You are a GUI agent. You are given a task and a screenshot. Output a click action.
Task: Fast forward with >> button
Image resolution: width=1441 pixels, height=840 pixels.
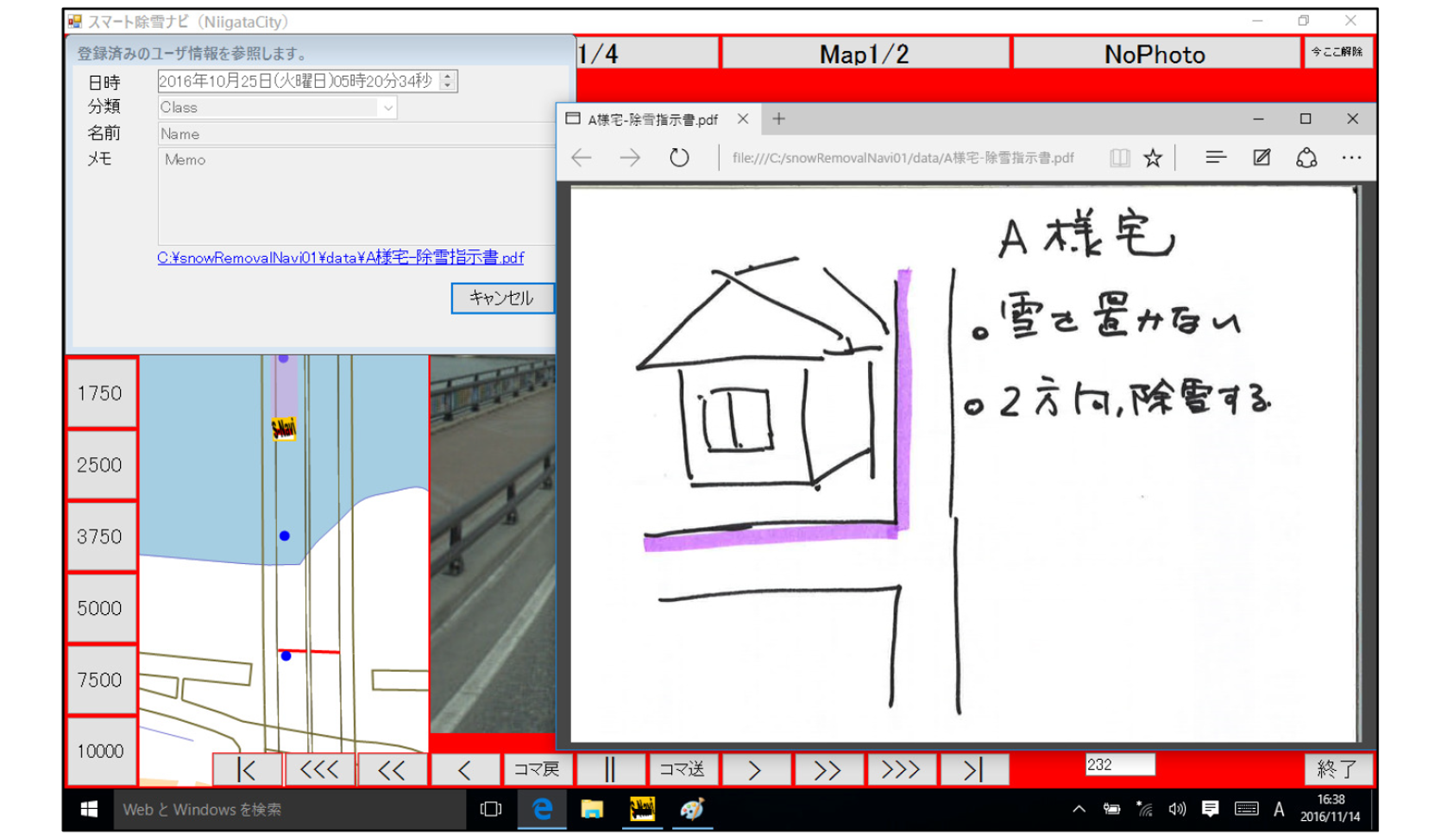point(827,769)
